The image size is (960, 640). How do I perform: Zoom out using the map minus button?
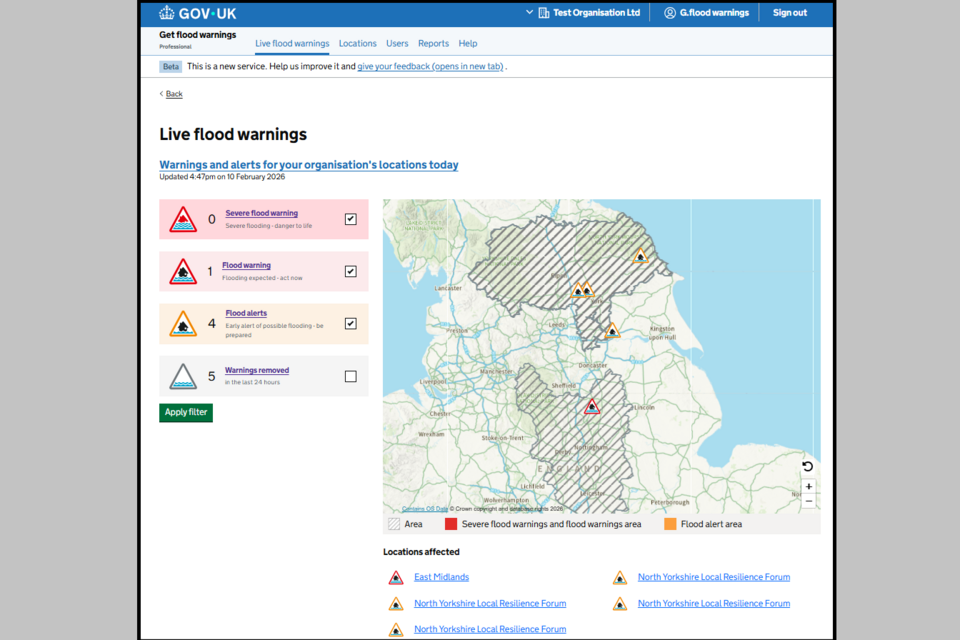pos(808,501)
